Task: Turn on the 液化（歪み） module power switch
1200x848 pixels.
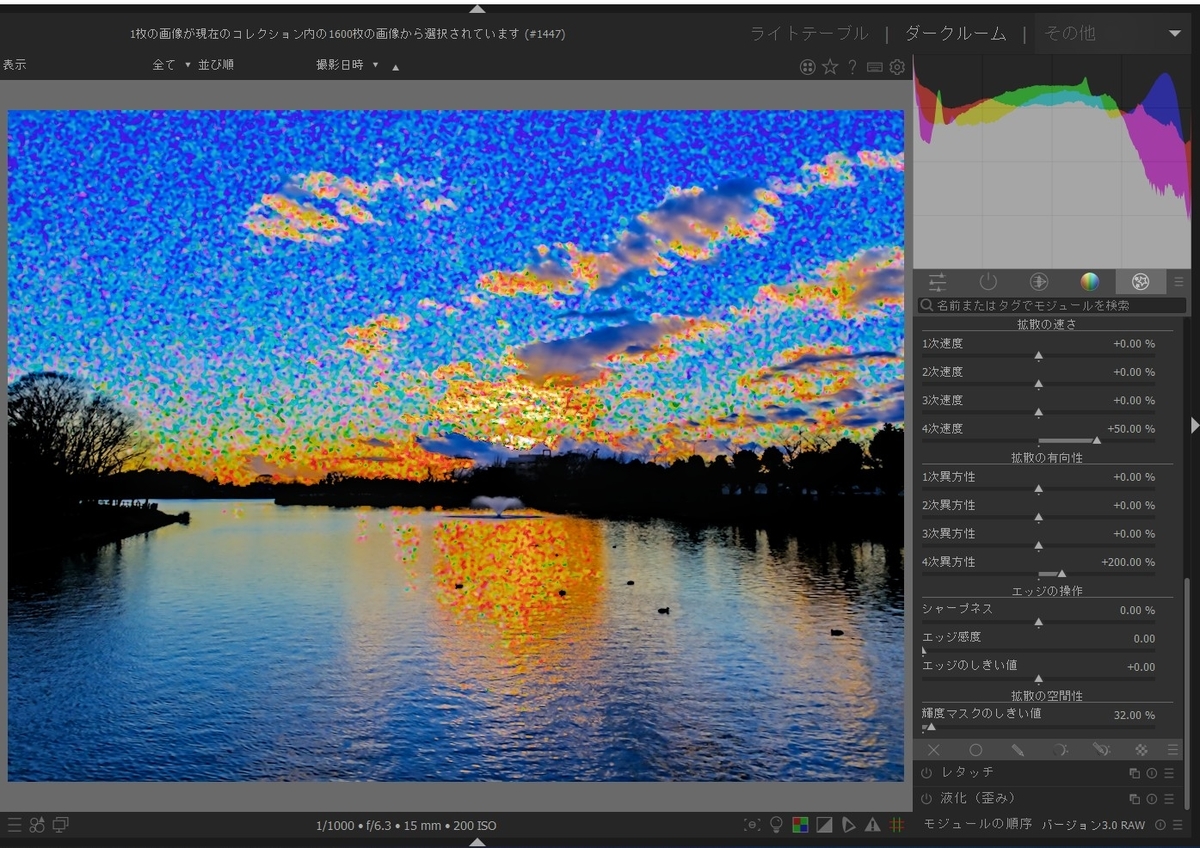Action: point(926,799)
